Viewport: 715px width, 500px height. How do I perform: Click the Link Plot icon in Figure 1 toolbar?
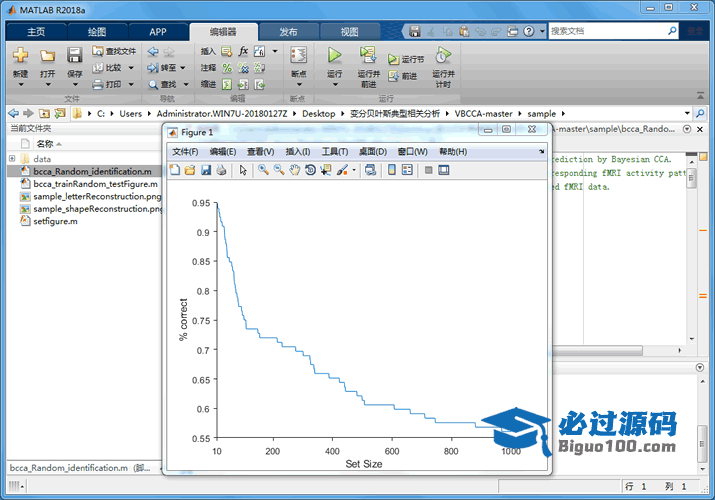click(x=370, y=170)
